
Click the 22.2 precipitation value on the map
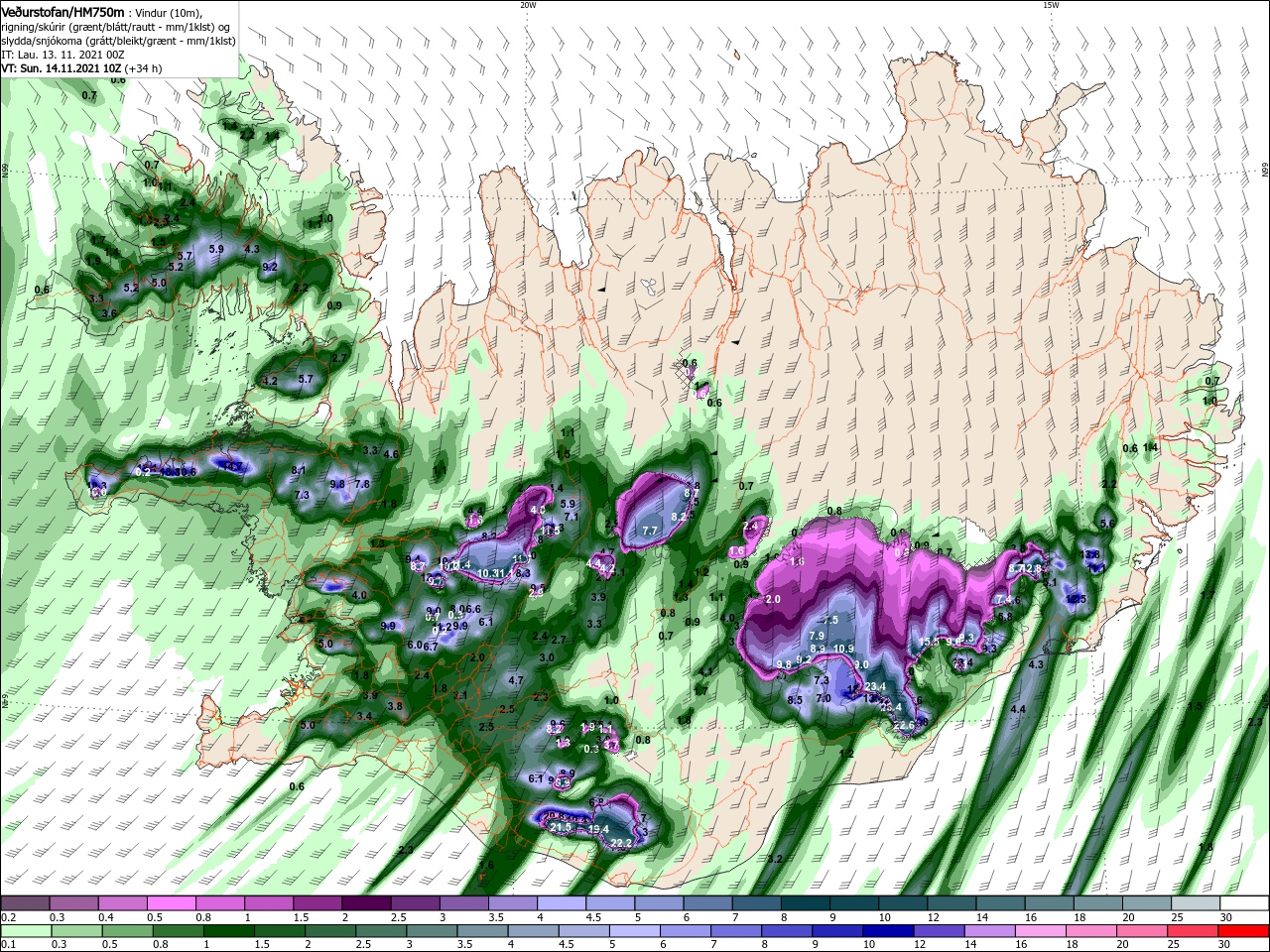(621, 843)
